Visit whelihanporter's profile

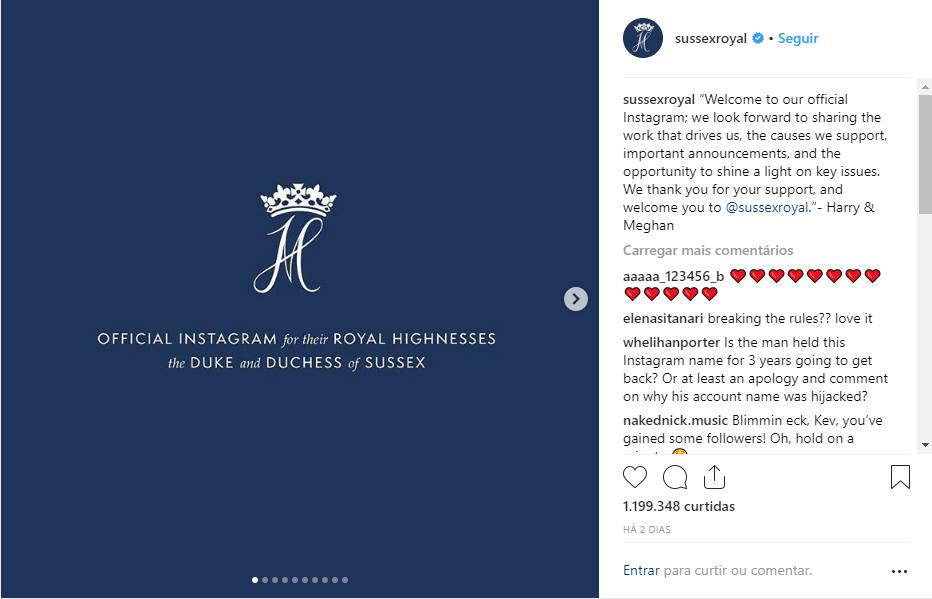click(669, 342)
